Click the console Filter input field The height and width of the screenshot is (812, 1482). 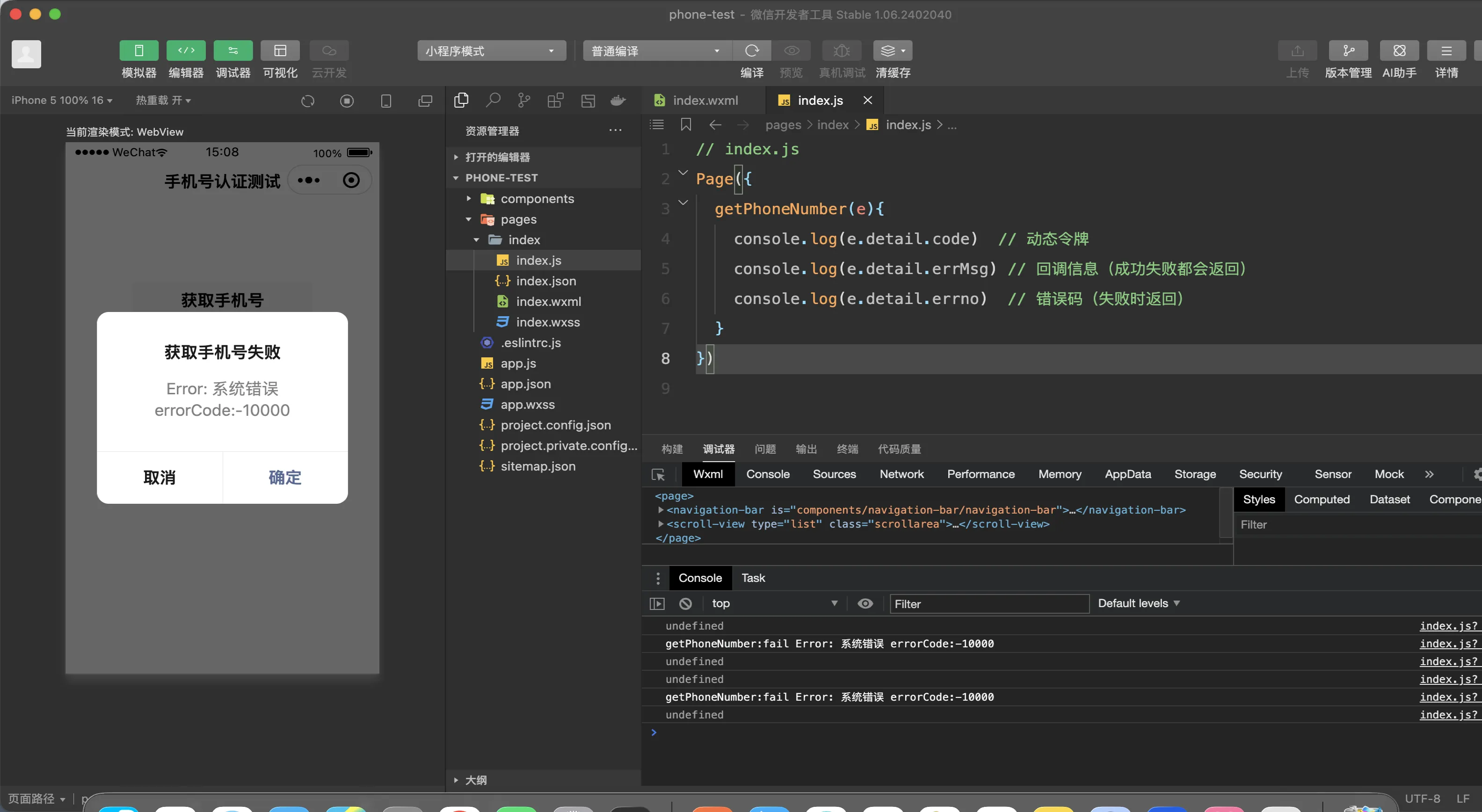pyautogui.click(x=988, y=604)
